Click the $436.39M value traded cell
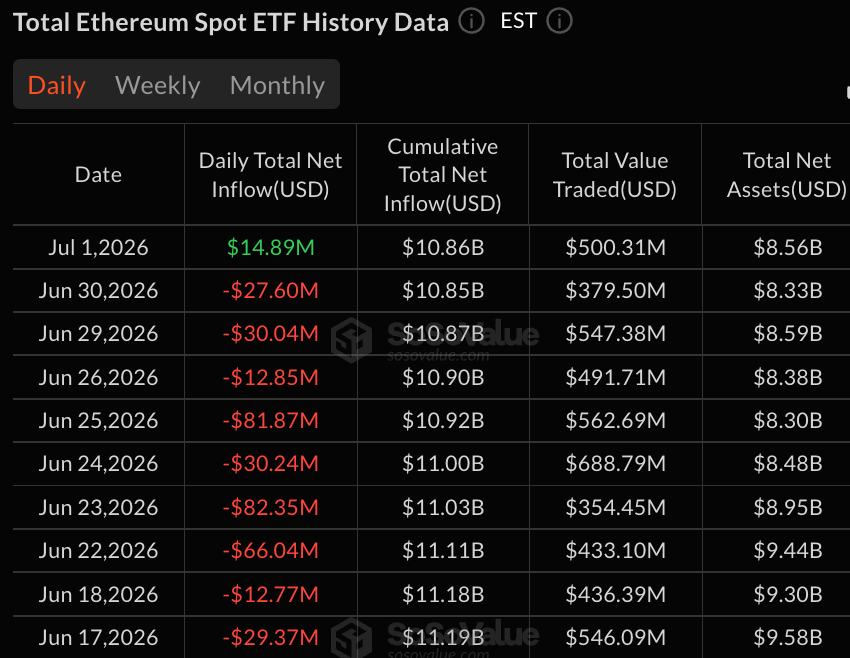 pyautogui.click(x=615, y=595)
